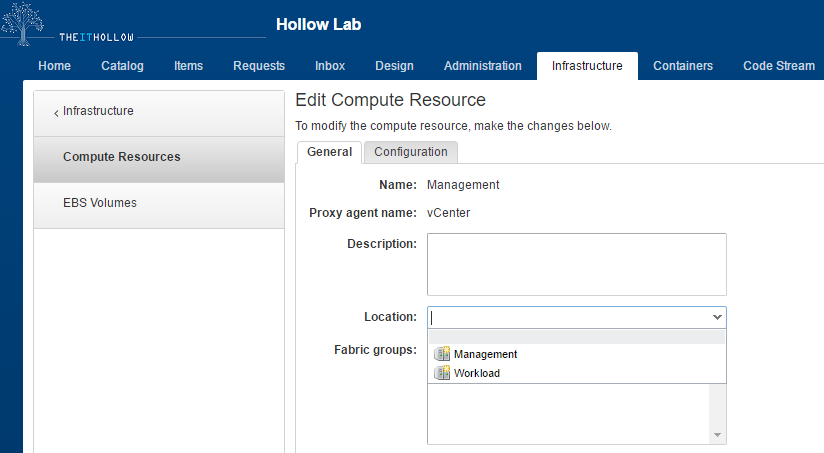Switch to the Configuration tab

pyautogui.click(x=410, y=152)
